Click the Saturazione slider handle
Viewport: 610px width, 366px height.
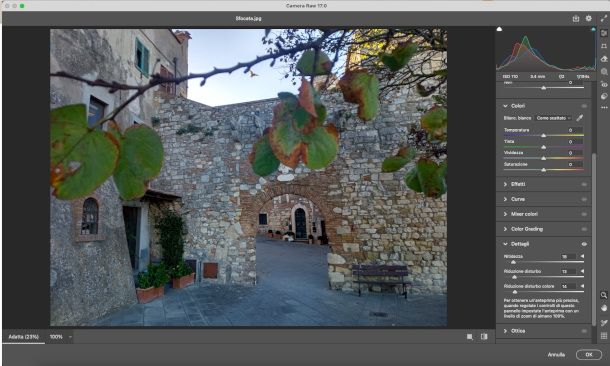[x=543, y=170]
